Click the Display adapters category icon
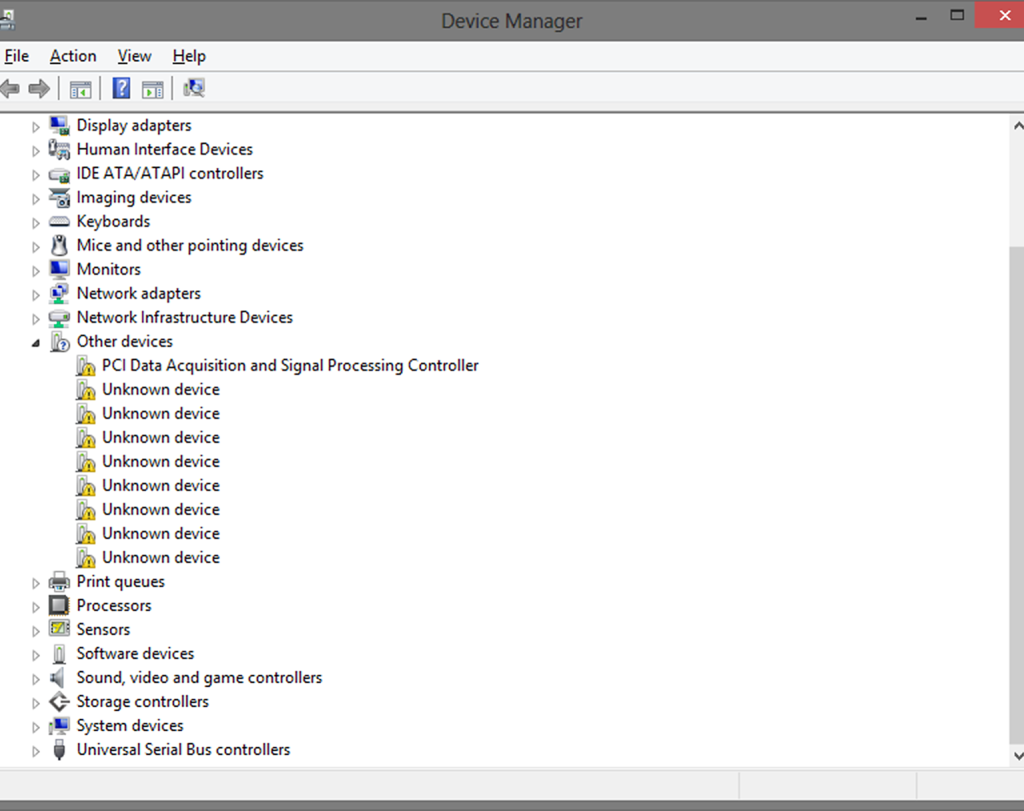The height and width of the screenshot is (811, 1024). tap(59, 125)
